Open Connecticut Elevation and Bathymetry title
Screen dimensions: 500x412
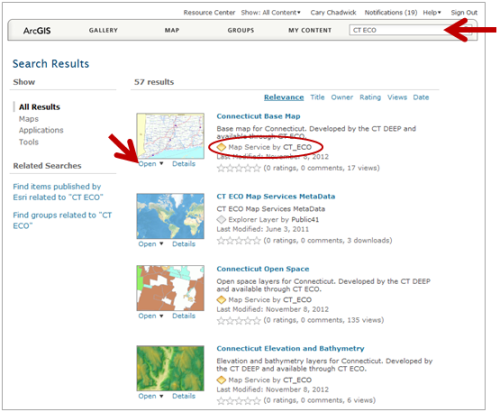pos(290,349)
